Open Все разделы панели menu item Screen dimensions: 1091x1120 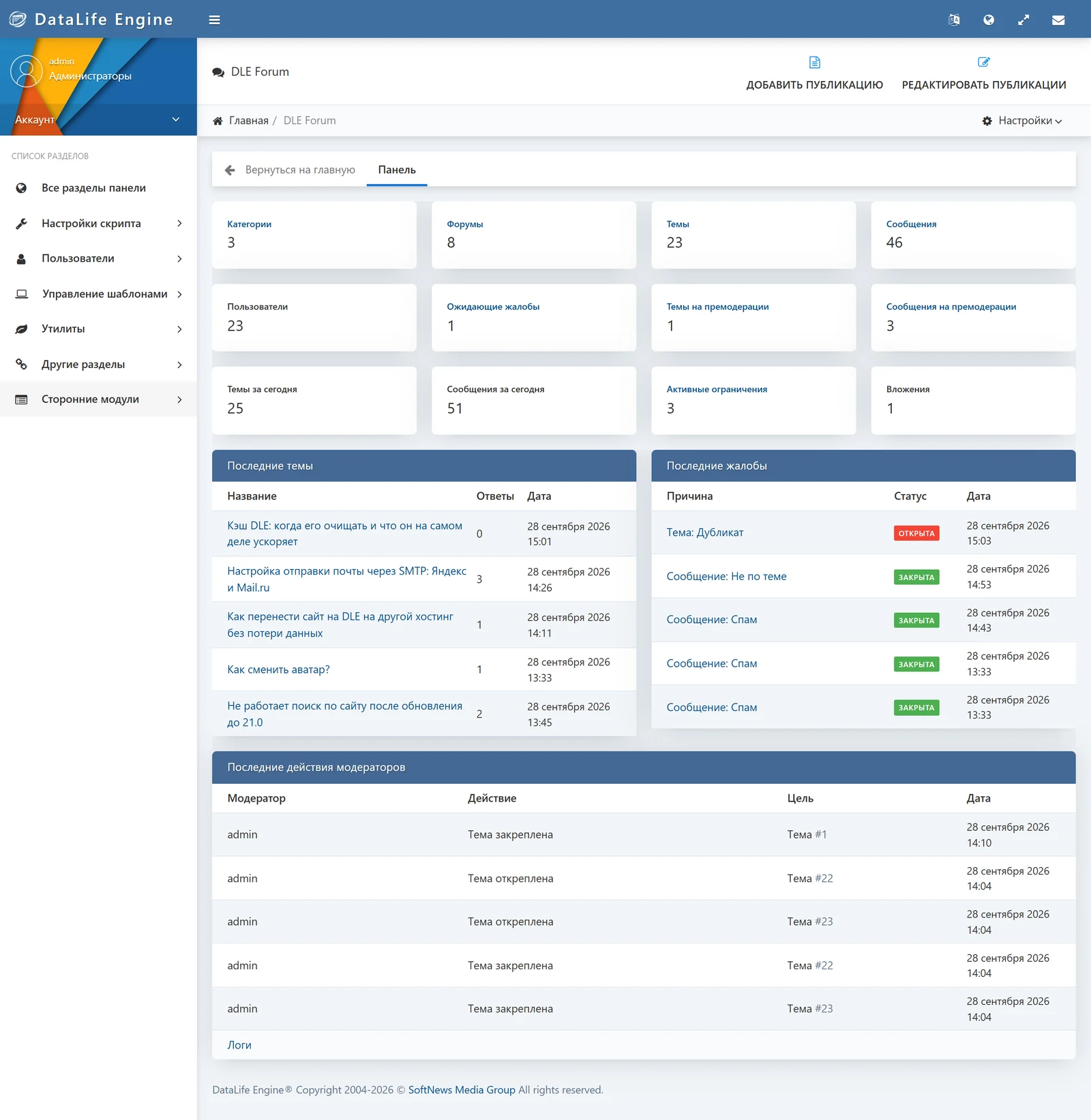tap(98, 188)
